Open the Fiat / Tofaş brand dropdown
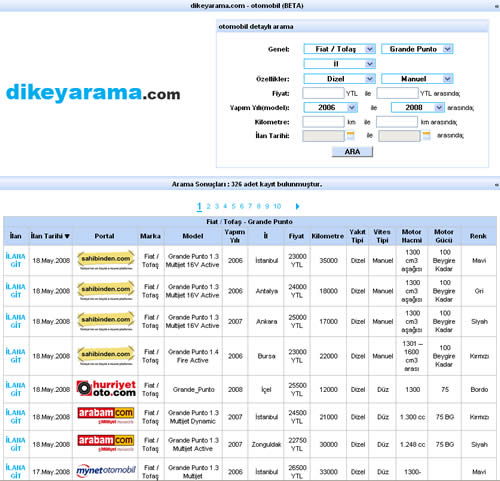This screenshot has width=500, height=481. [x=340, y=49]
